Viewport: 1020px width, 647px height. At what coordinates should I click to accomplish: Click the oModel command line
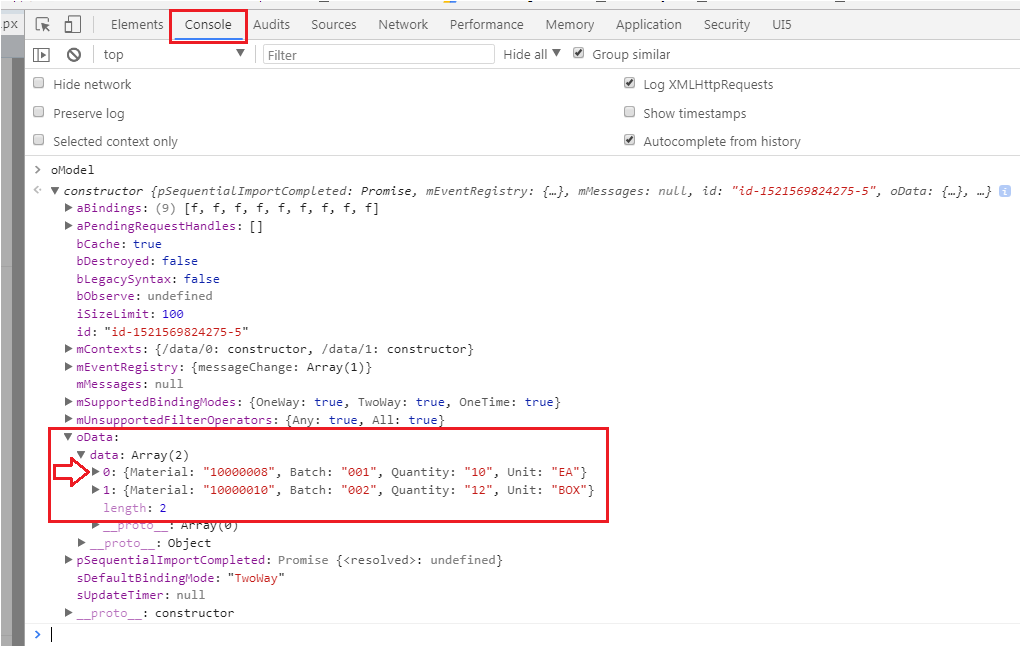point(72,170)
